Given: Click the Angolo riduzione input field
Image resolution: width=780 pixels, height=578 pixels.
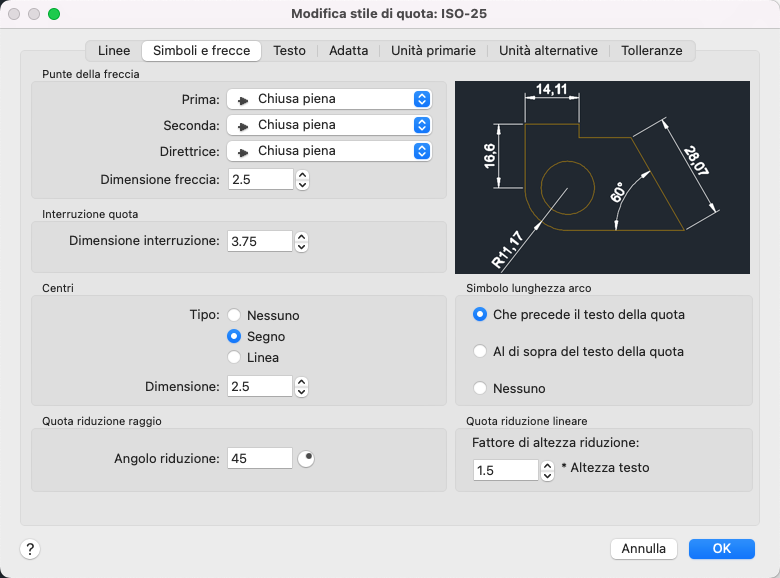Looking at the screenshot, I should click(x=260, y=458).
